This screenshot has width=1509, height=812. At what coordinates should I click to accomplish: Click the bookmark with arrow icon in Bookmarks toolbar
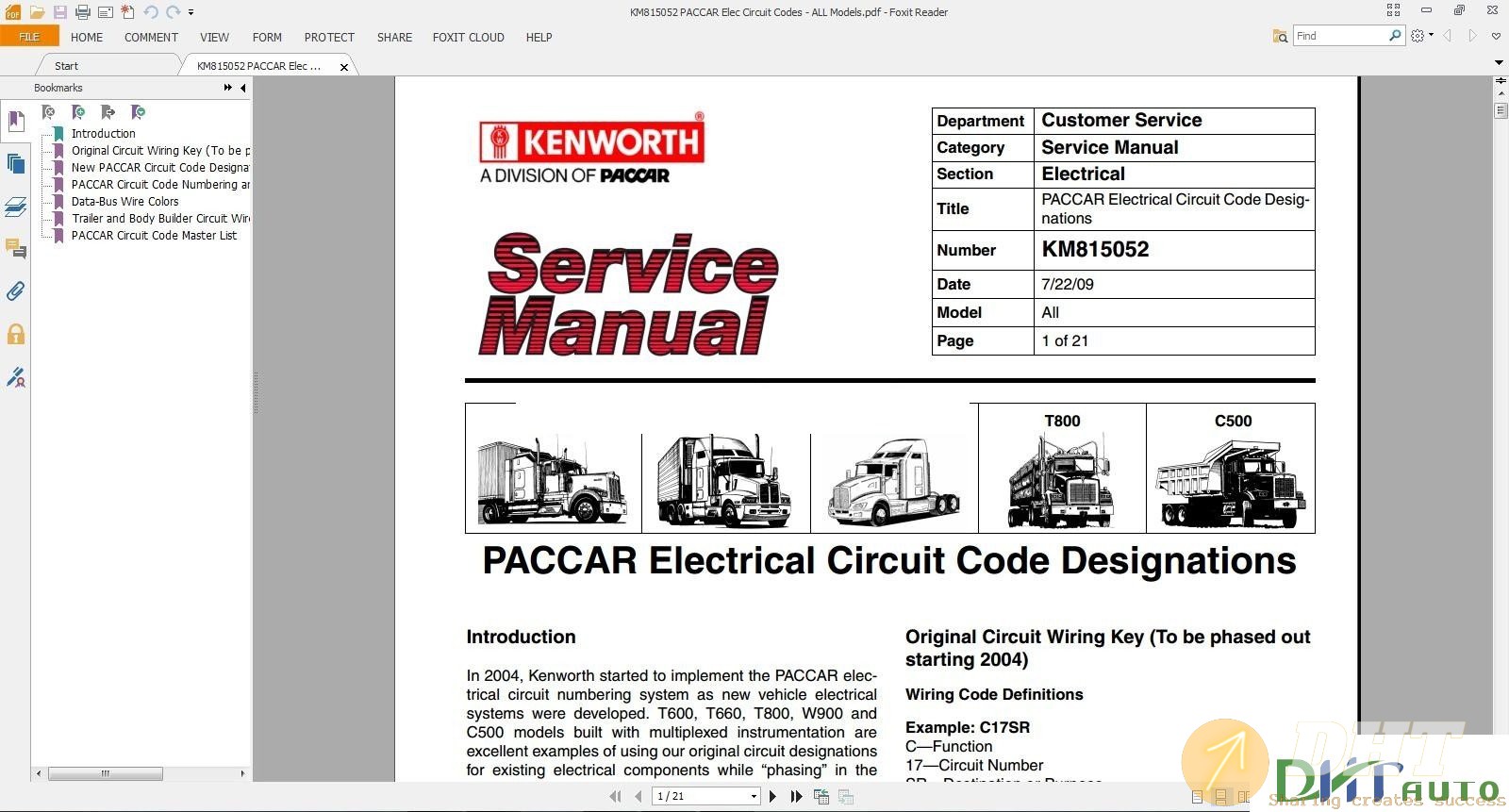108,112
